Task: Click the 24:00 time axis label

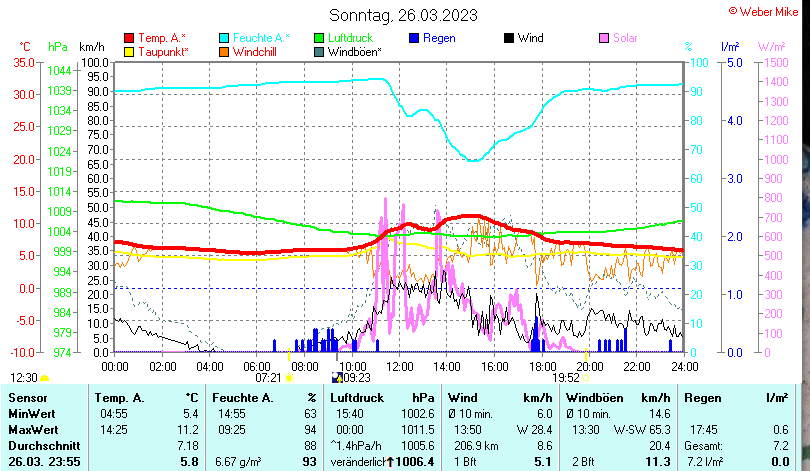Action: (684, 367)
